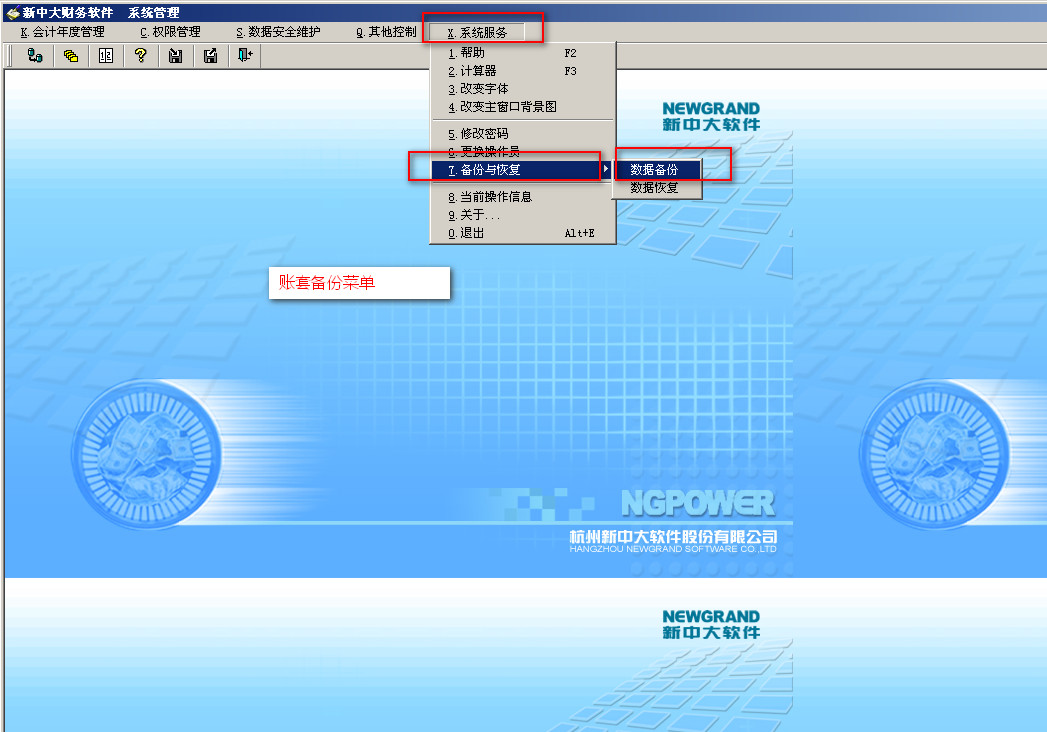Open the 数据安全维护 menu
Image resolution: width=1047 pixels, height=732 pixels.
(x=278, y=32)
